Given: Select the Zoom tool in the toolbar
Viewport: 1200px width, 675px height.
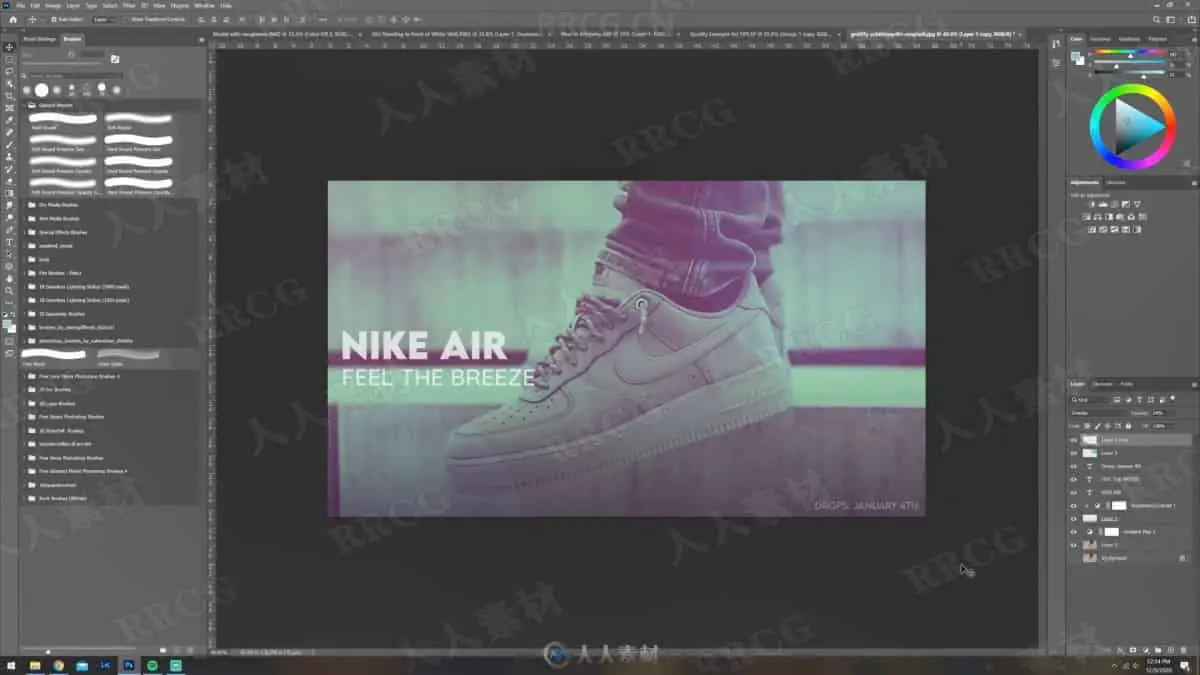Looking at the screenshot, I should pos(10,290).
